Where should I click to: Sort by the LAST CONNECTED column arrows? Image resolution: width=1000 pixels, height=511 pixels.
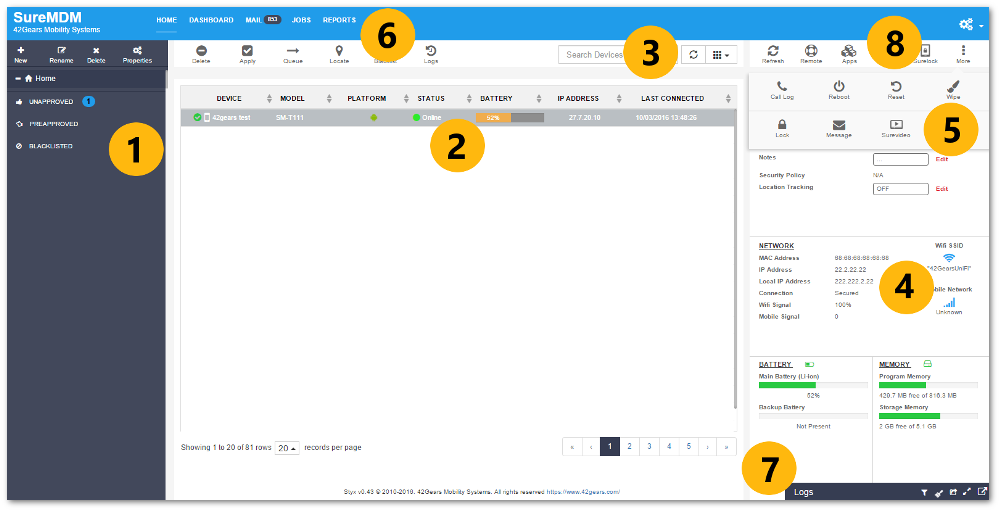click(x=728, y=99)
